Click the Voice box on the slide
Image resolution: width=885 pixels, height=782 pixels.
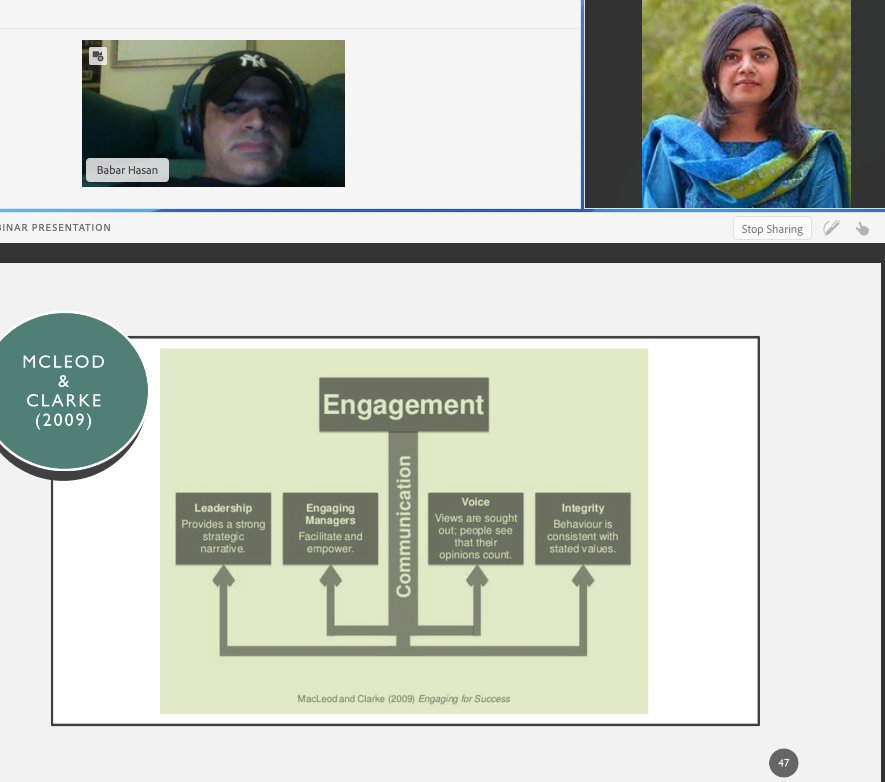475,528
